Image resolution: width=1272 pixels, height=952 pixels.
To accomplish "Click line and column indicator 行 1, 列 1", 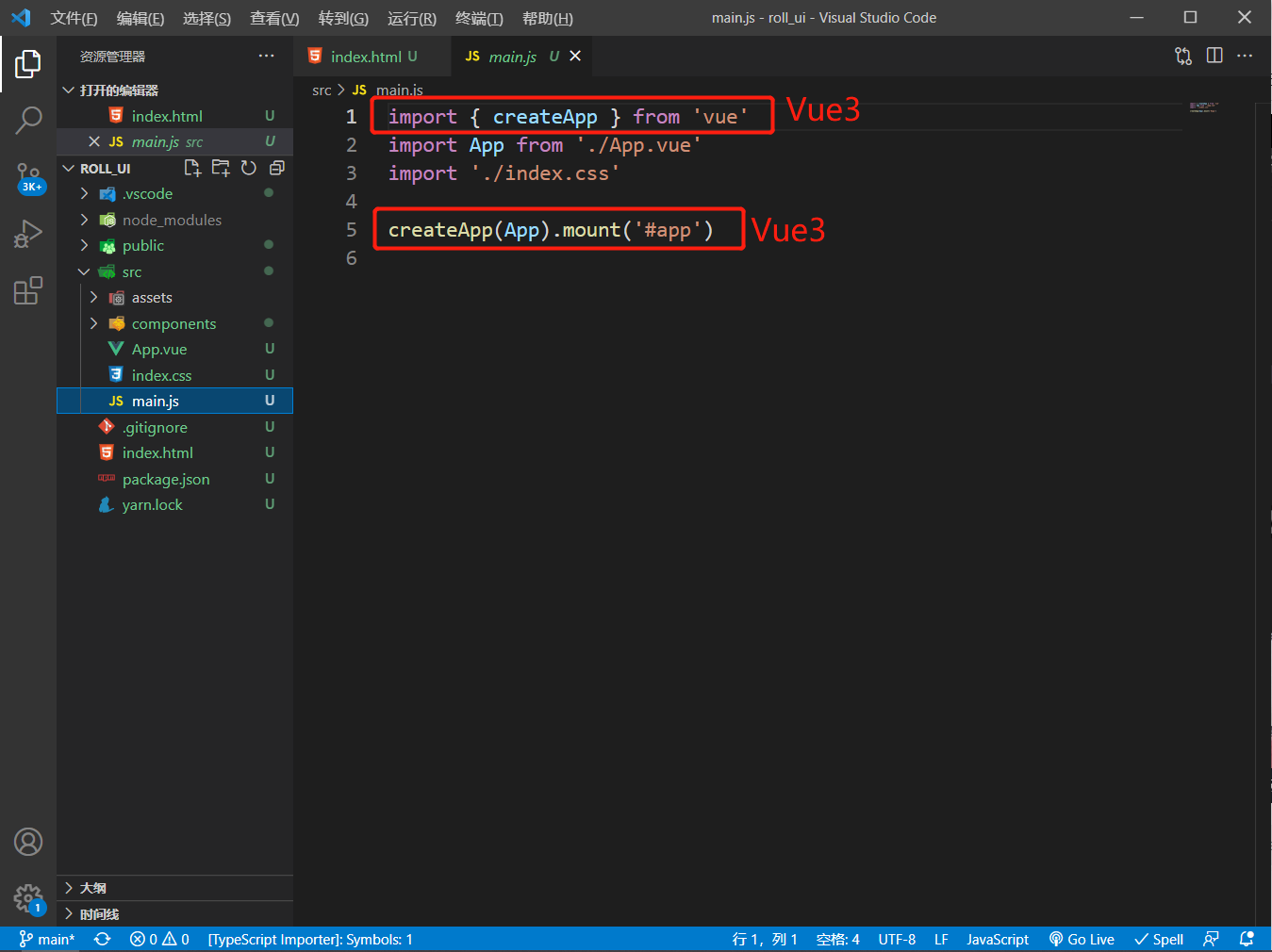I will (765, 939).
